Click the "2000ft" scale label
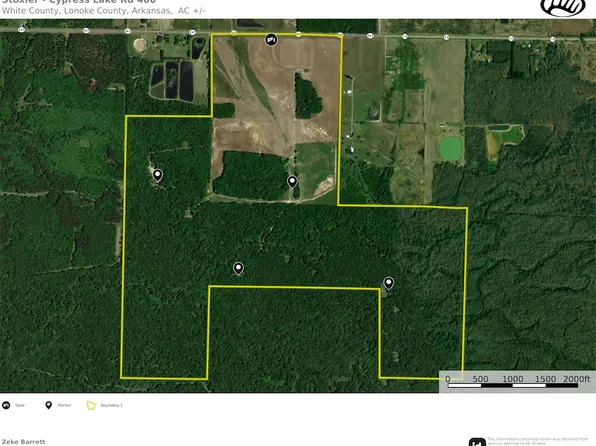Screen dimensions: 596x446 click(576, 379)
